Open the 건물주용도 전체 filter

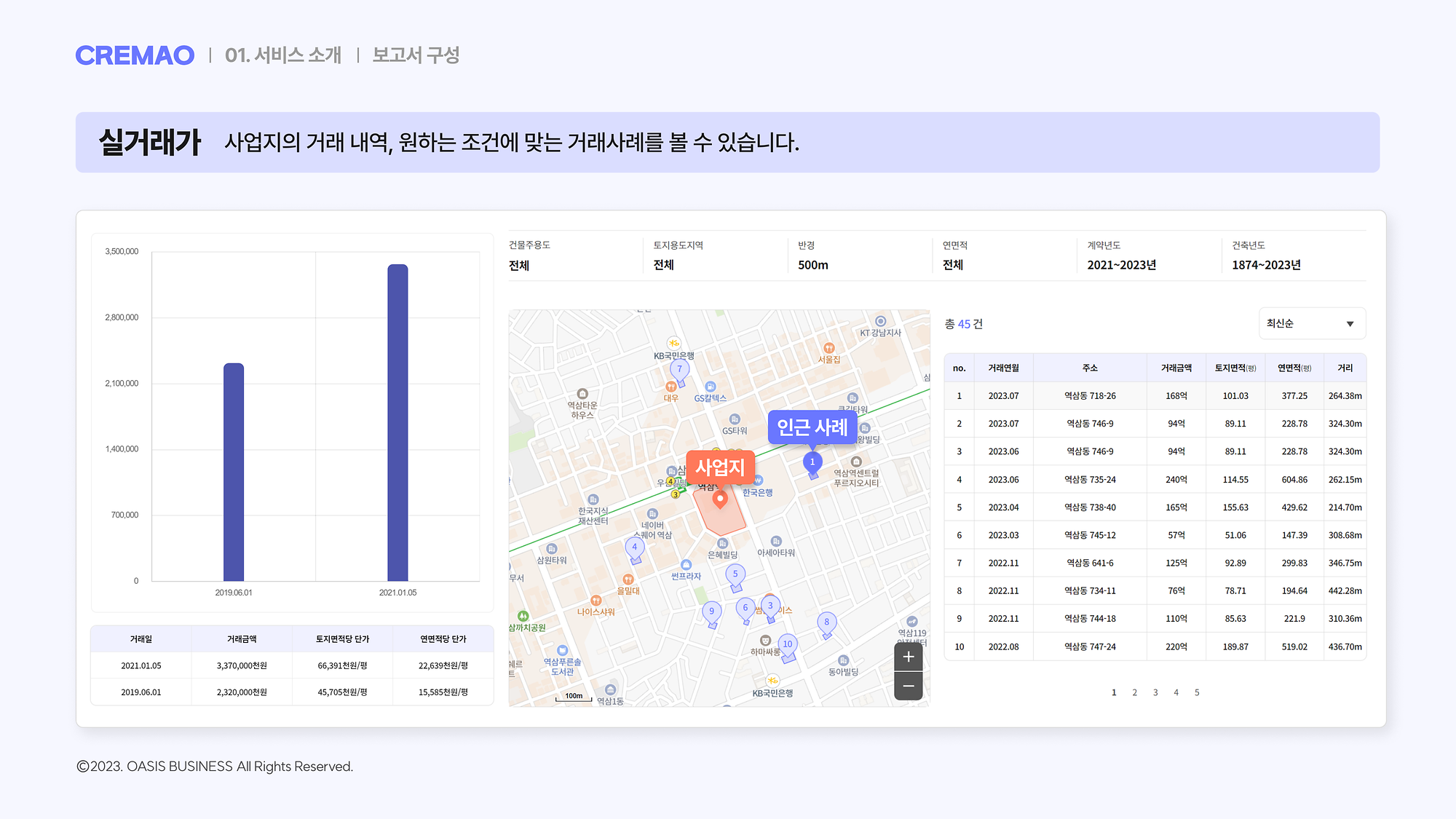[x=519, y=265]
